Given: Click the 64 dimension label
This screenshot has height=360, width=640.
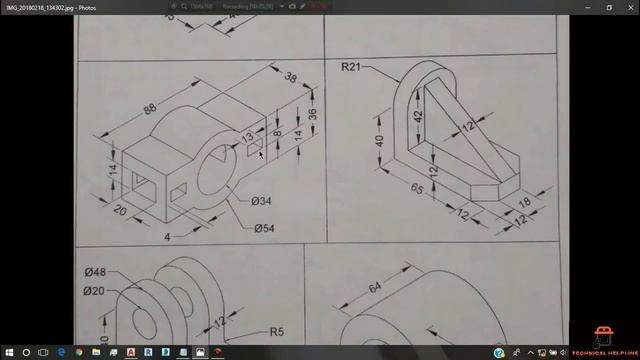Looking at the screenshot, I should pyautogui.click(x=375, y=287).
